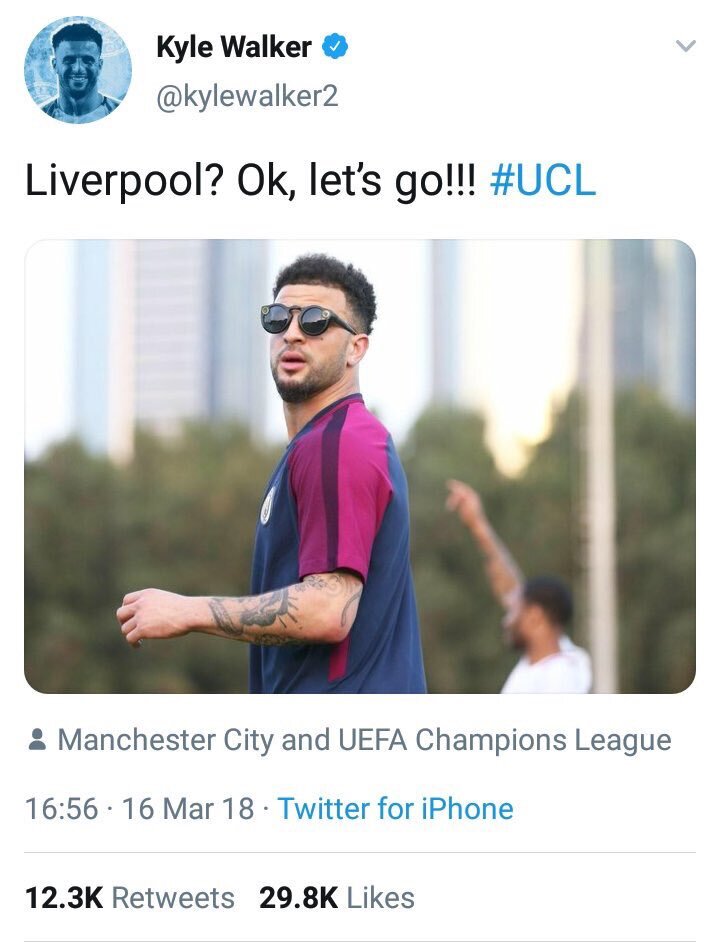The width and height of the screenshot is (720, 943).
Task: Open the Twitter for iPhone source link
Action: [395, 808]
